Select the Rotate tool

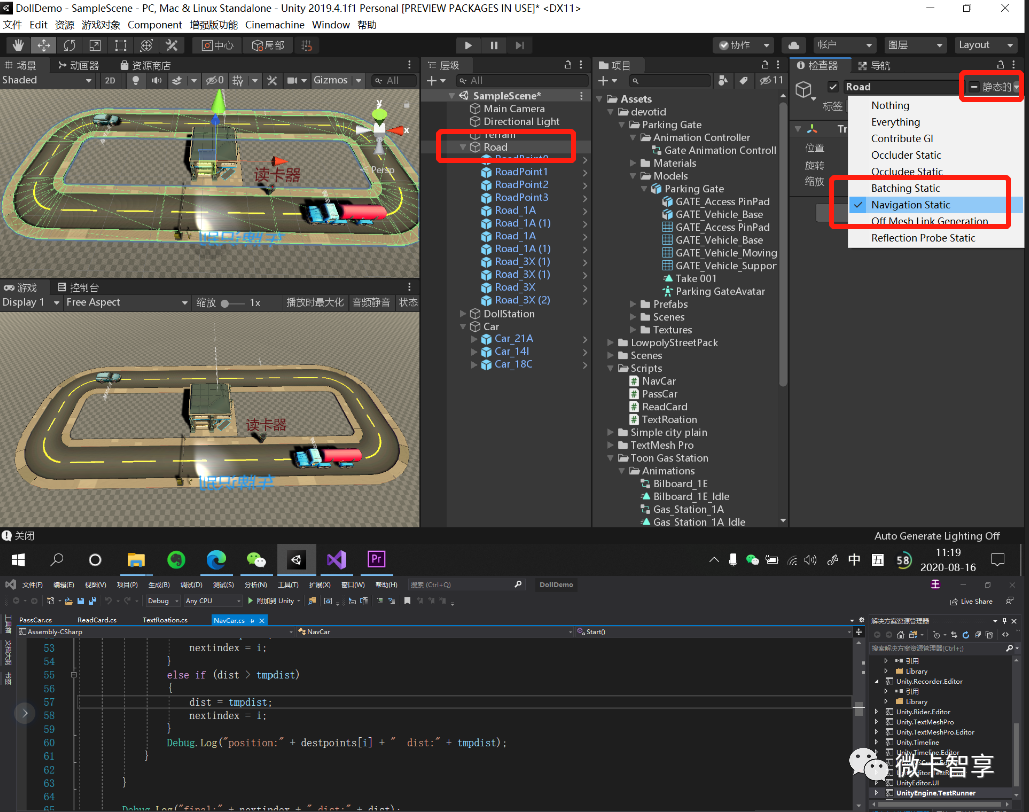(x=69, y=45)
